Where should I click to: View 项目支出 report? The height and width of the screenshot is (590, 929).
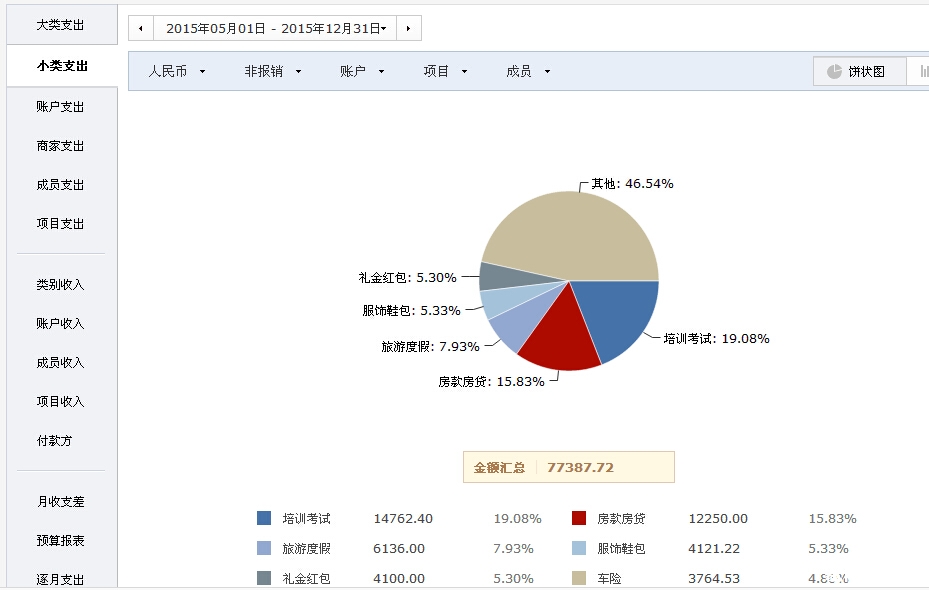coord(60,224)
